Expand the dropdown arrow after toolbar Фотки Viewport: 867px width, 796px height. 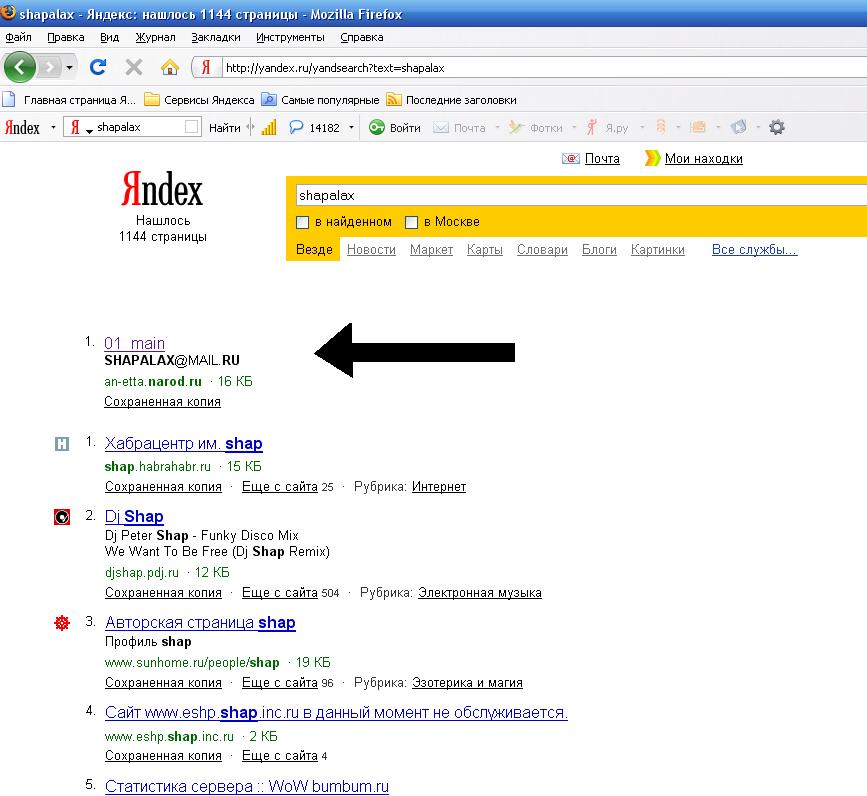tap(574, 128)
